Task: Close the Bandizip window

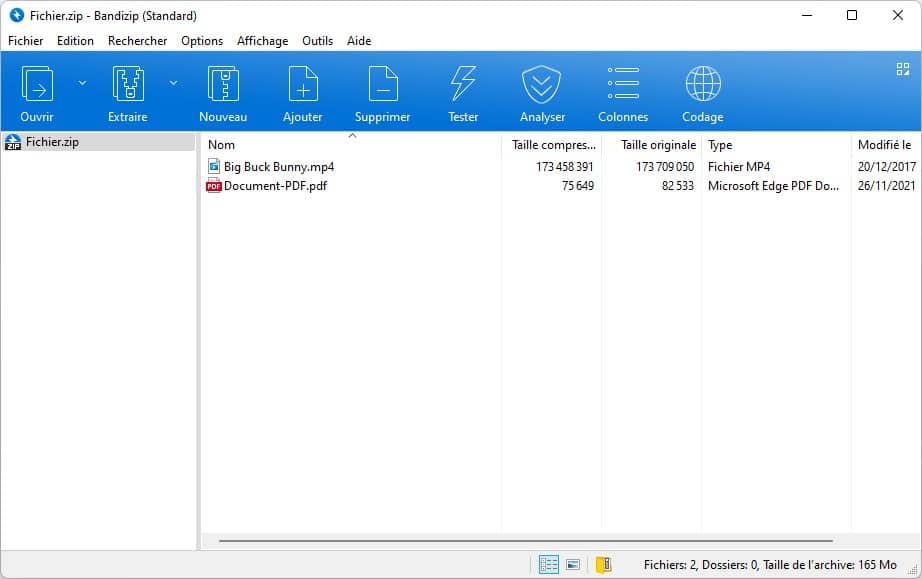Action: point(897,15)
